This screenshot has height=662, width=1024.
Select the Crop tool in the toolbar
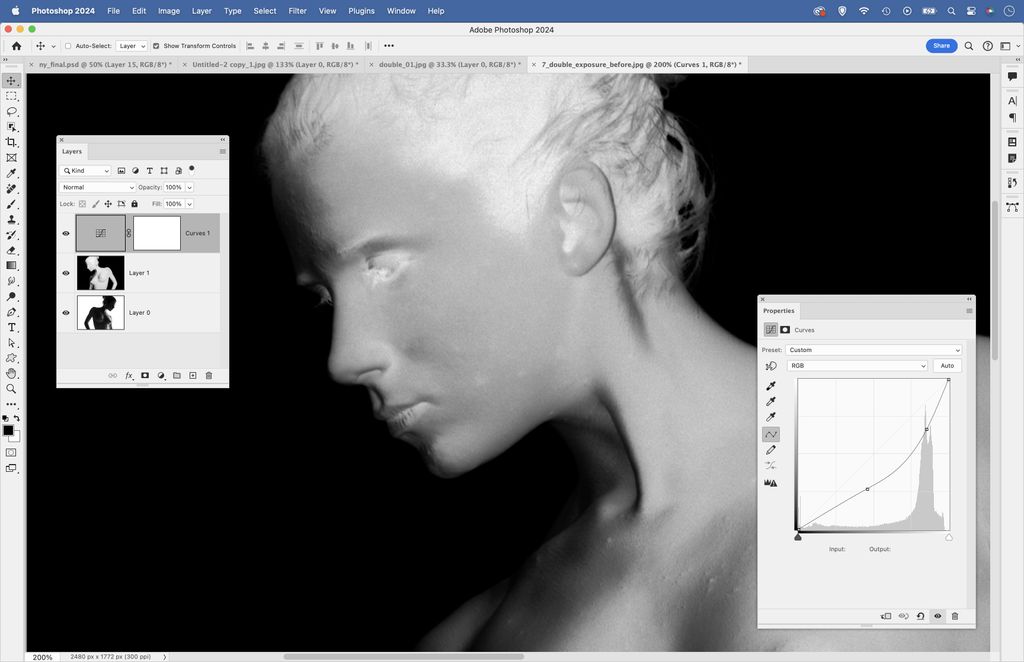pyautogui.click(x=12, y=142)
